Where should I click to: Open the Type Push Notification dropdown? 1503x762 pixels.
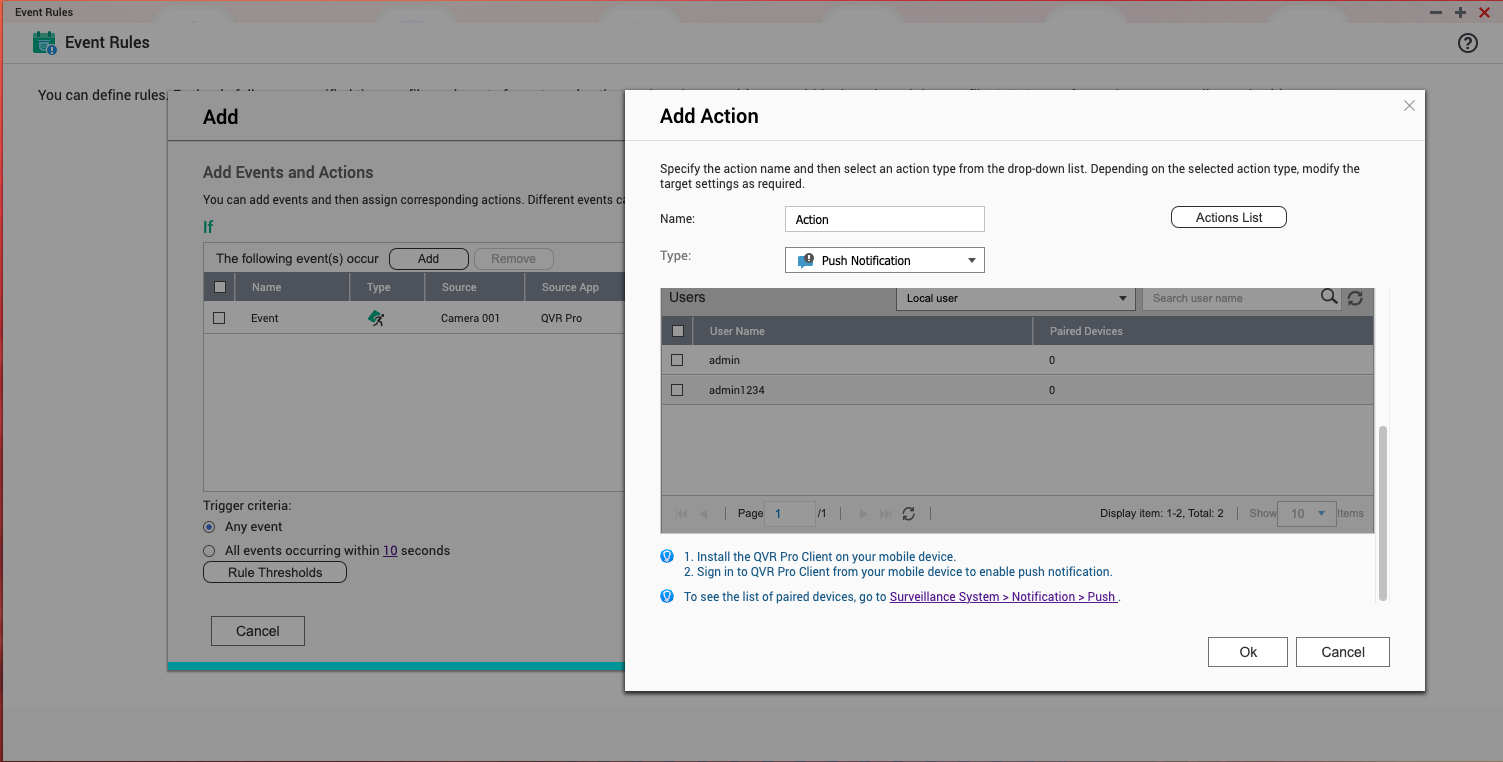(x=885, y=260)
